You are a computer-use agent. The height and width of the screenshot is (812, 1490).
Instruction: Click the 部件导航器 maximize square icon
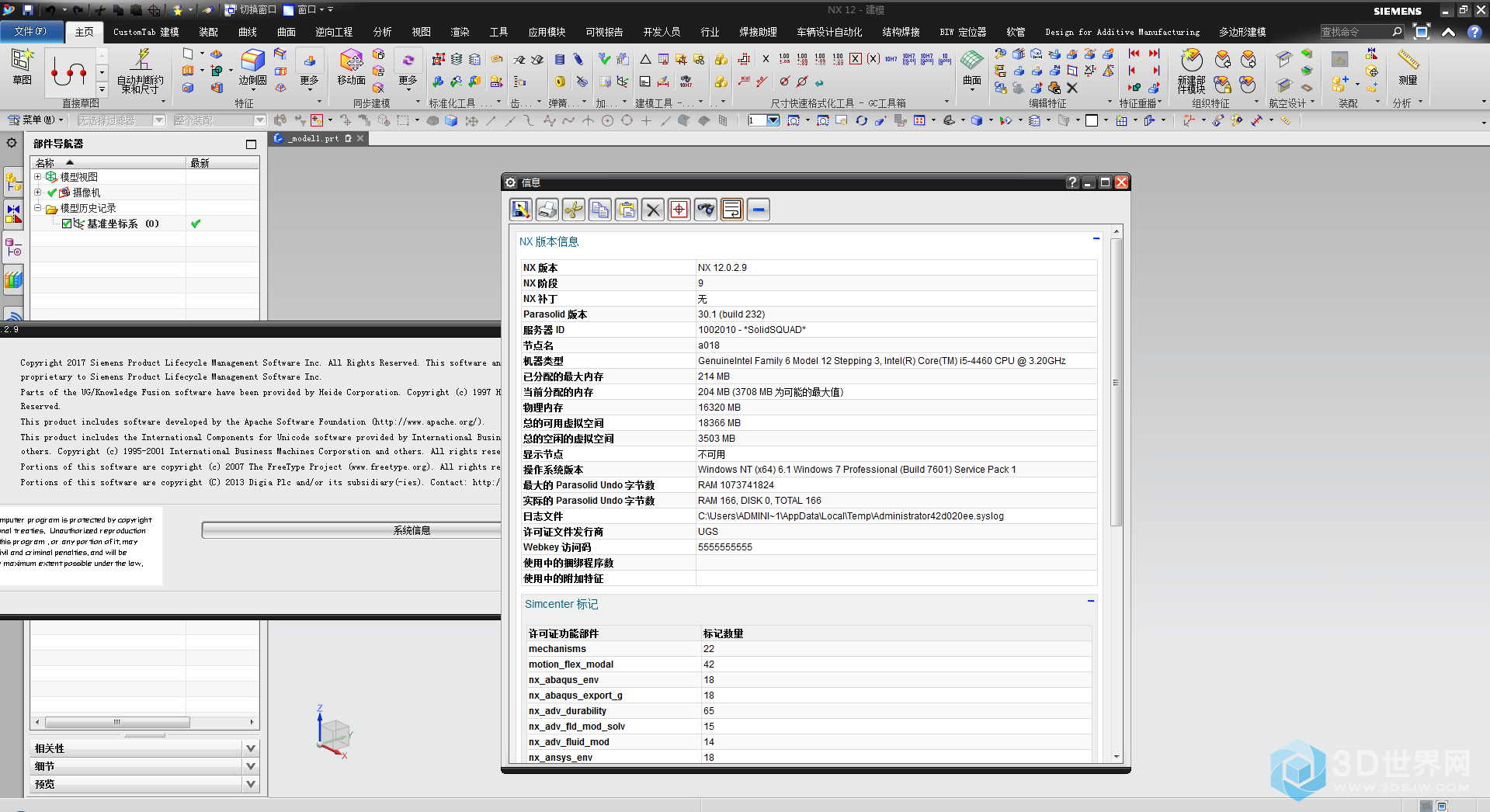pyautogui.click(x=251, y=144)
